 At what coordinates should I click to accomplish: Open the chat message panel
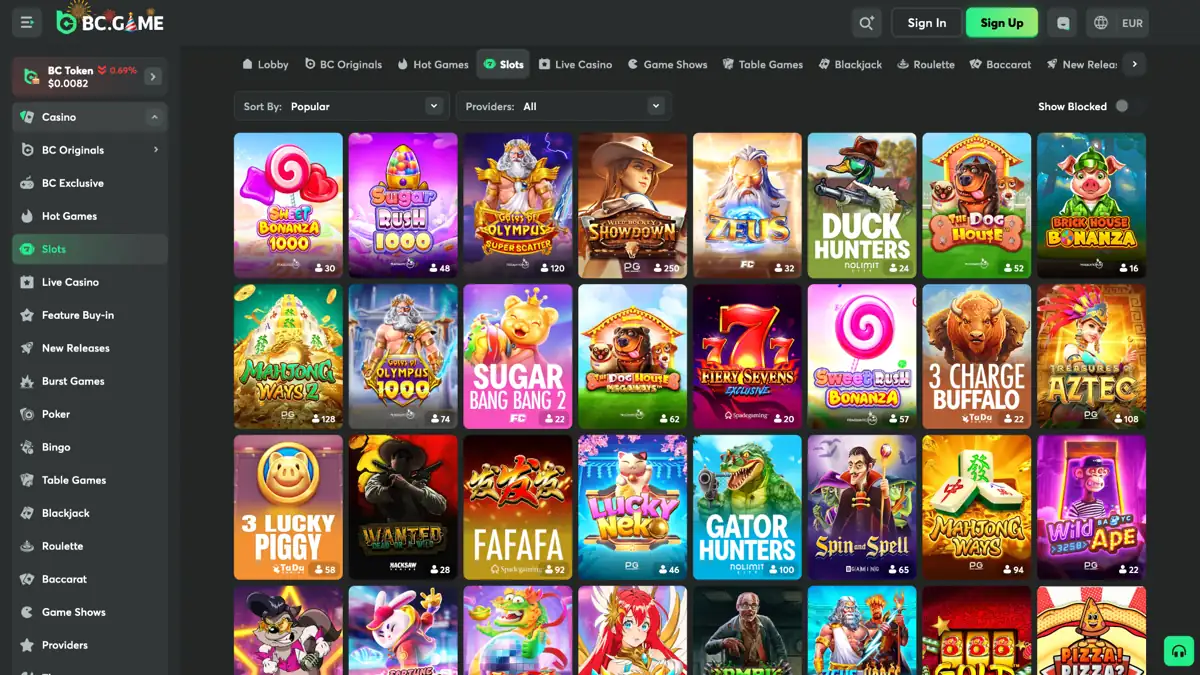[x=1062, y=22]
